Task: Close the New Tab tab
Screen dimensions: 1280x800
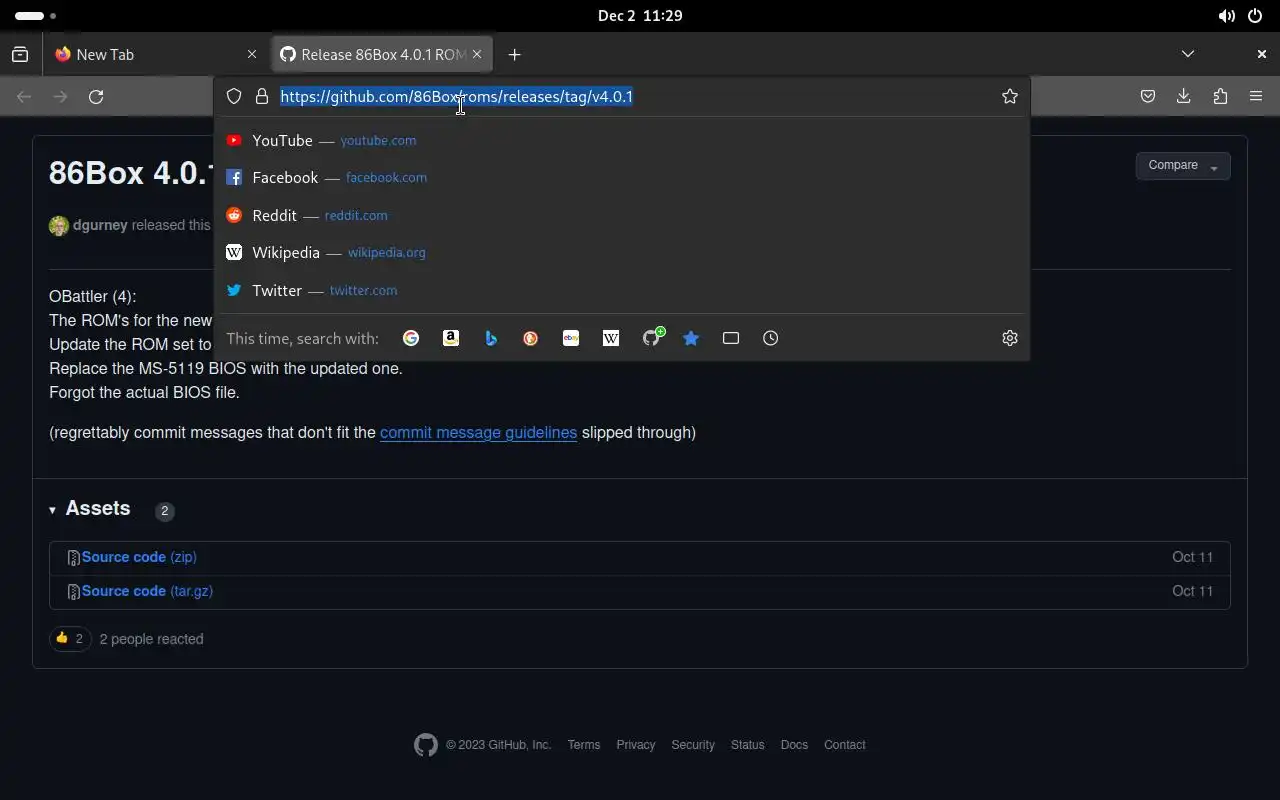Action: click(x=252, y=54)
